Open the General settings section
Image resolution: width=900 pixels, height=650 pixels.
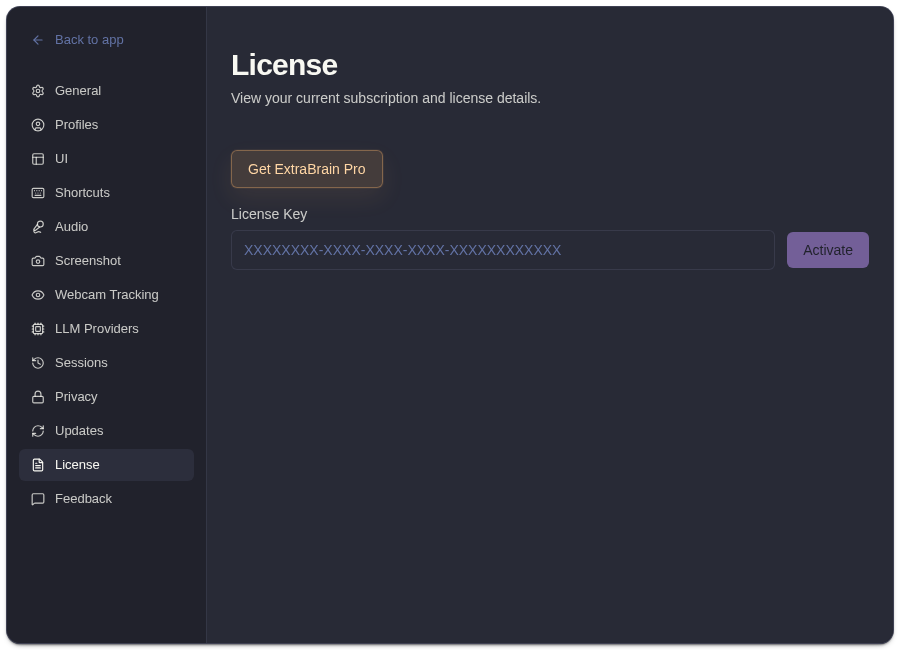point(106,91)
